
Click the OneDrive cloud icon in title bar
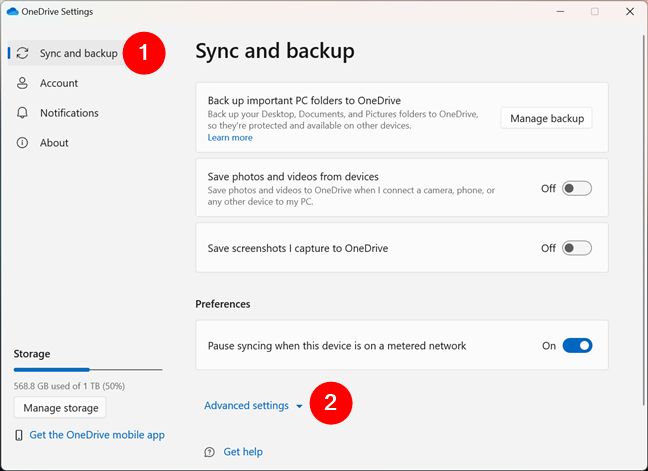12,11
